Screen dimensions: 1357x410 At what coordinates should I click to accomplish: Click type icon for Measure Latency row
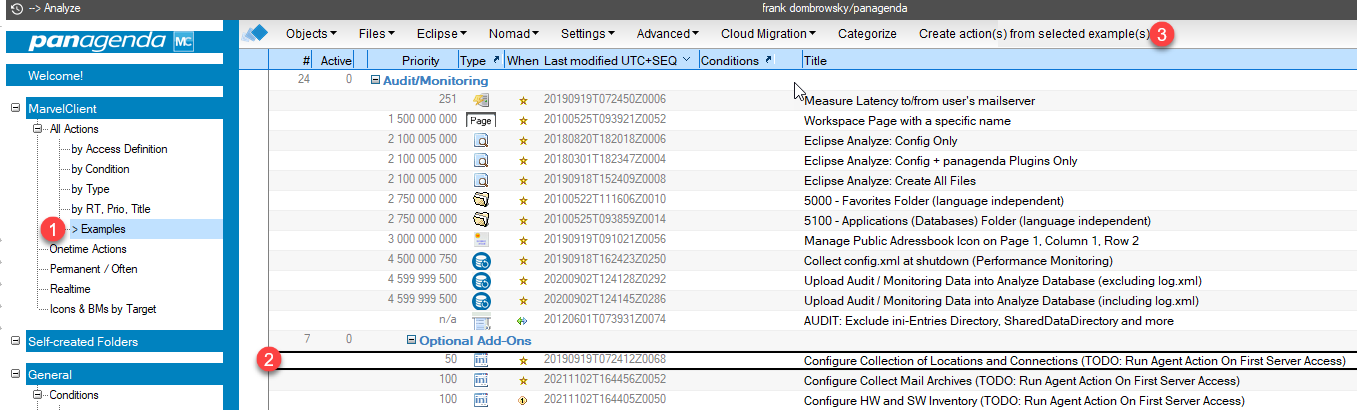(481, 100)
